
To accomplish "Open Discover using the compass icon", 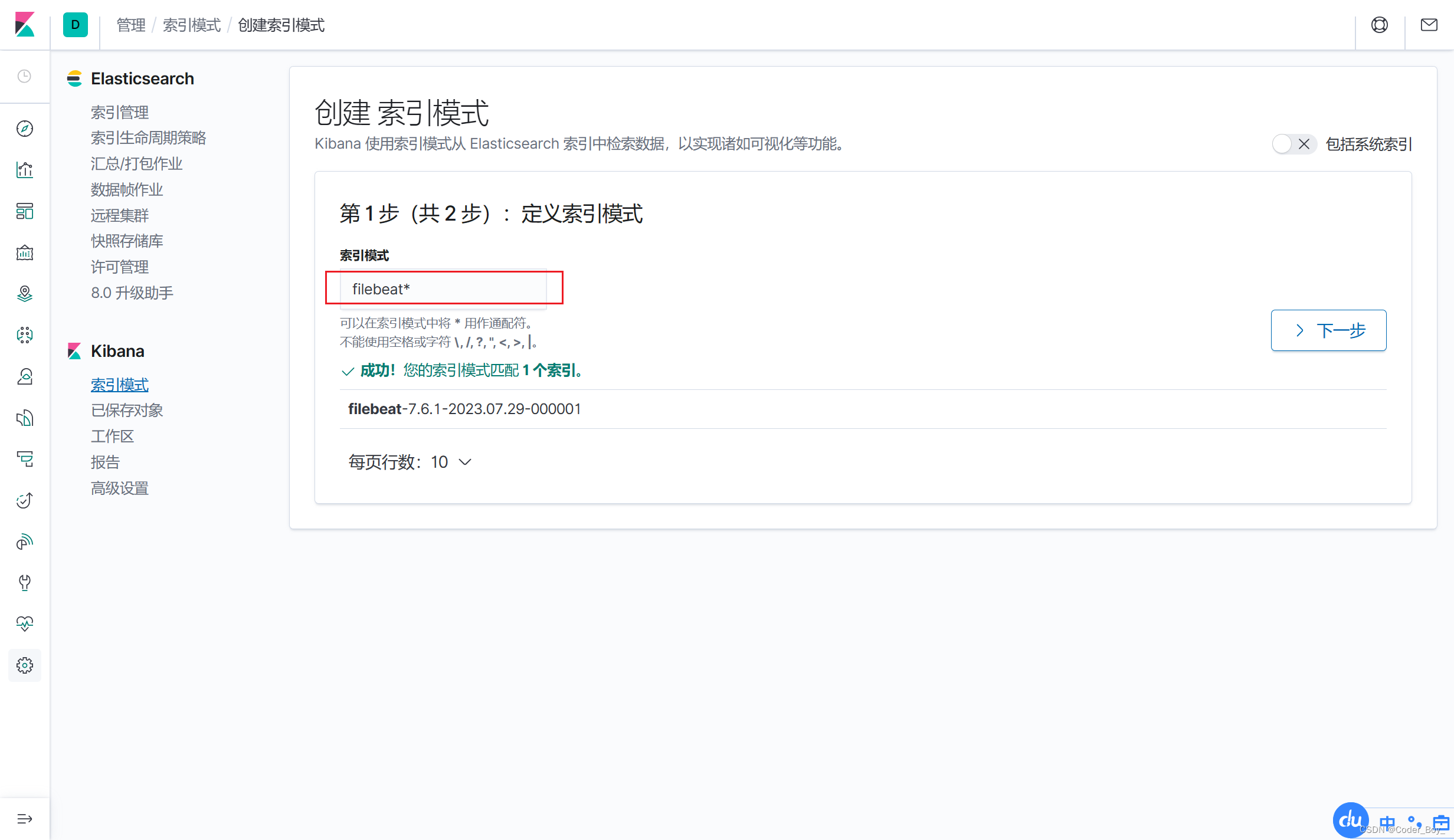I will pyautogui.click(x=25, y=129).
